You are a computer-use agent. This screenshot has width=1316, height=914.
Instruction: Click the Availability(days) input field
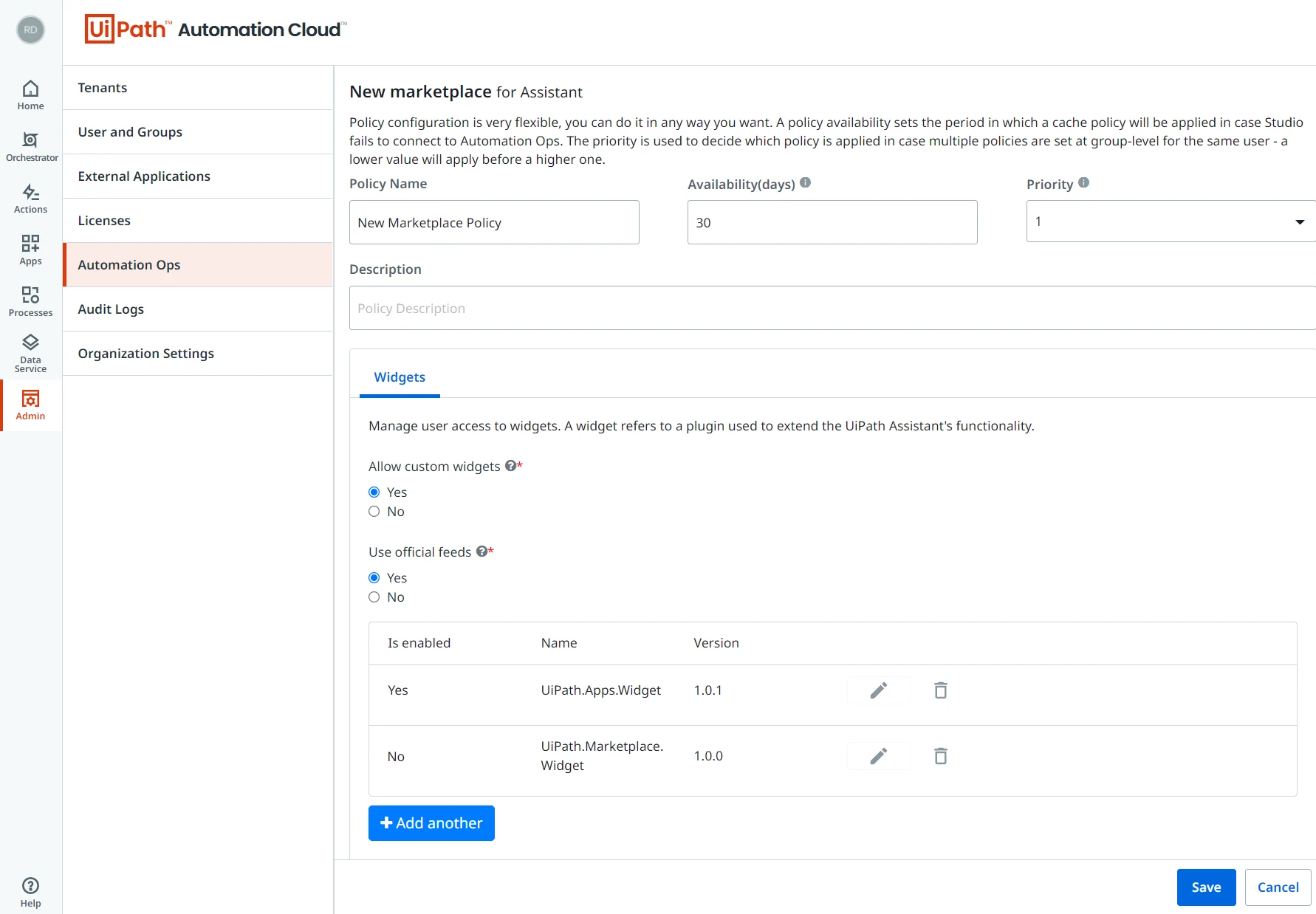pos(832,222)
